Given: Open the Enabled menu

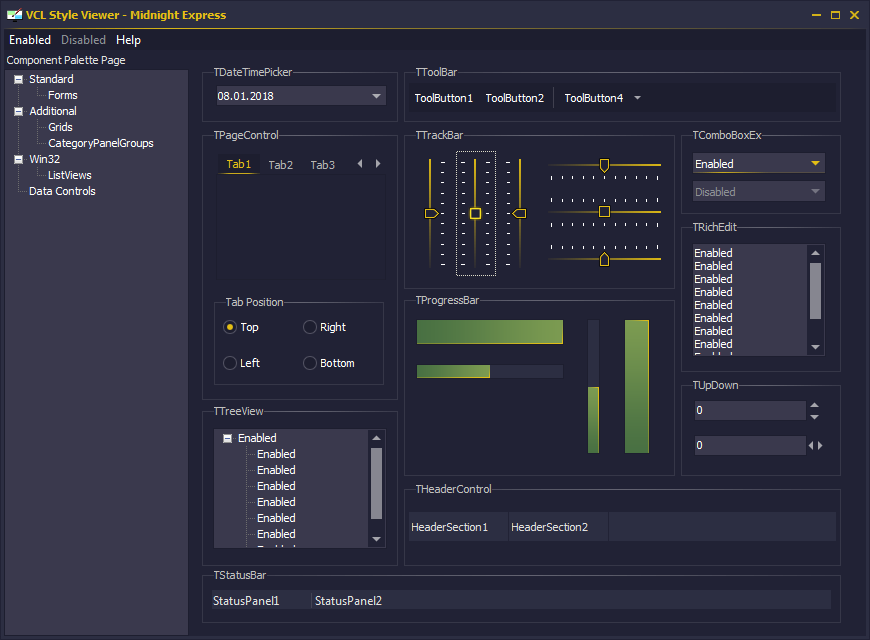Looking at the screenshot, I should pos(30,40).
